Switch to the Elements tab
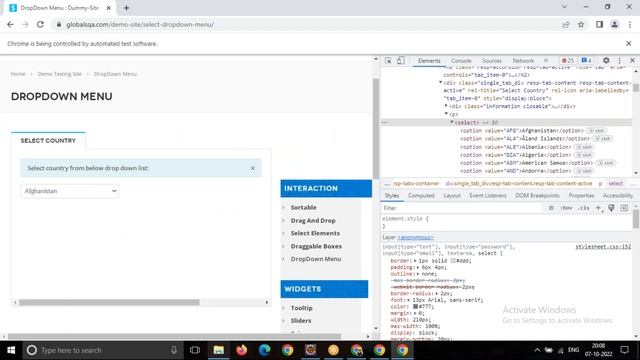The height and width of the screenshot is (360, 640). point(429,60)
